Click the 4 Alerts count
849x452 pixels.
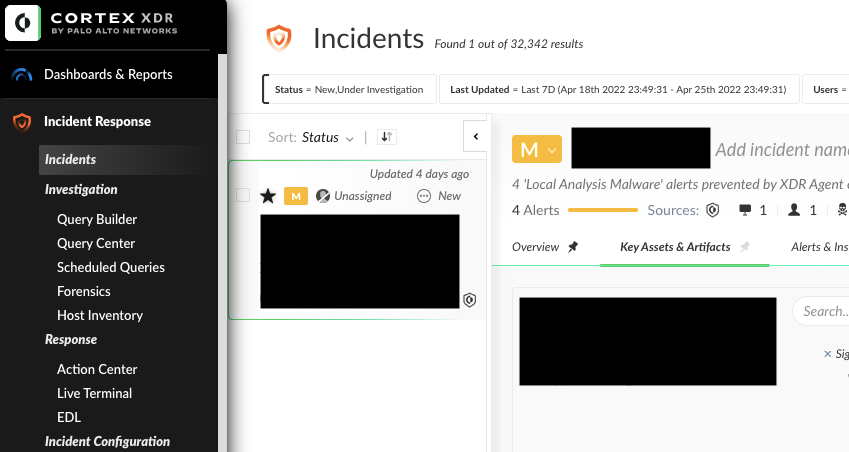pos(535,210)
